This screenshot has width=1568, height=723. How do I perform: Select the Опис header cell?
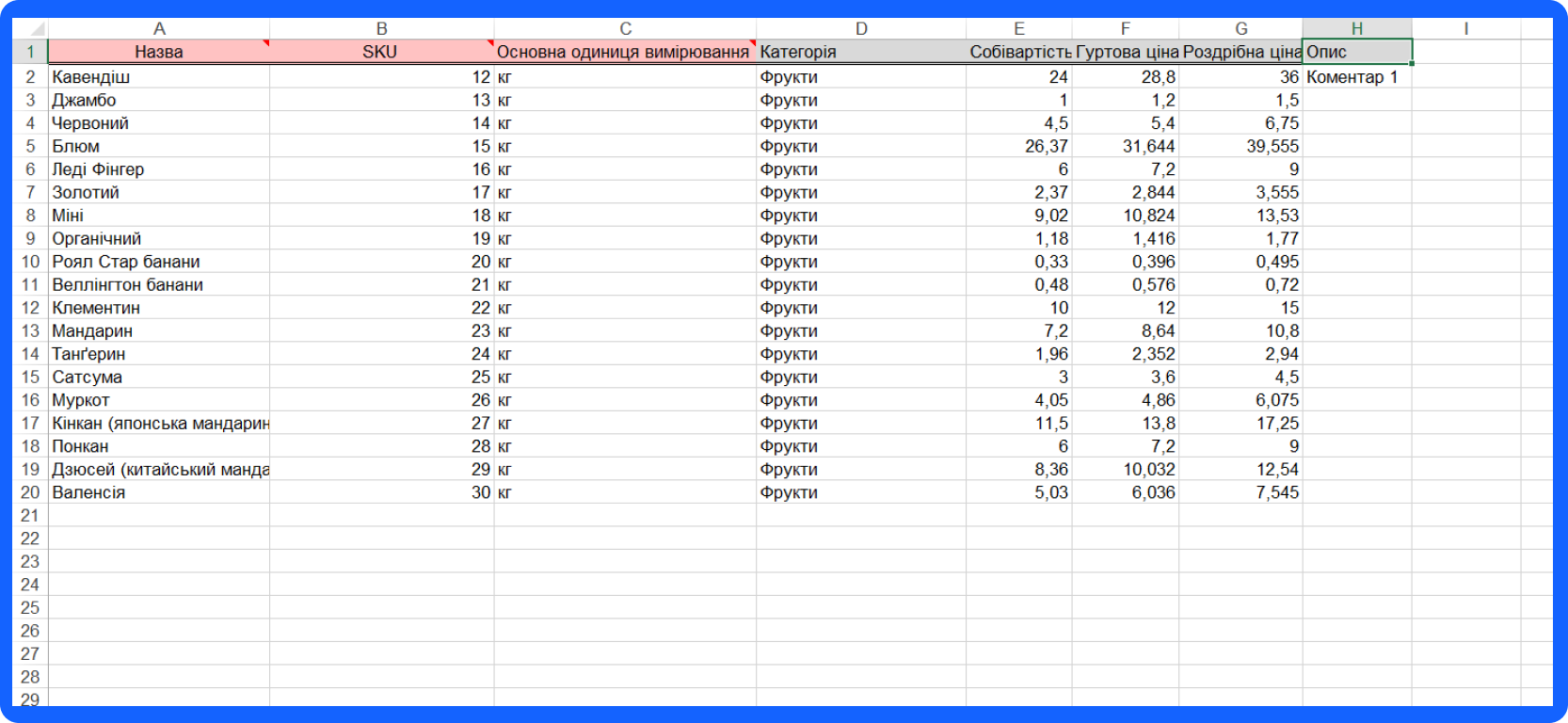coord(1356,52)
